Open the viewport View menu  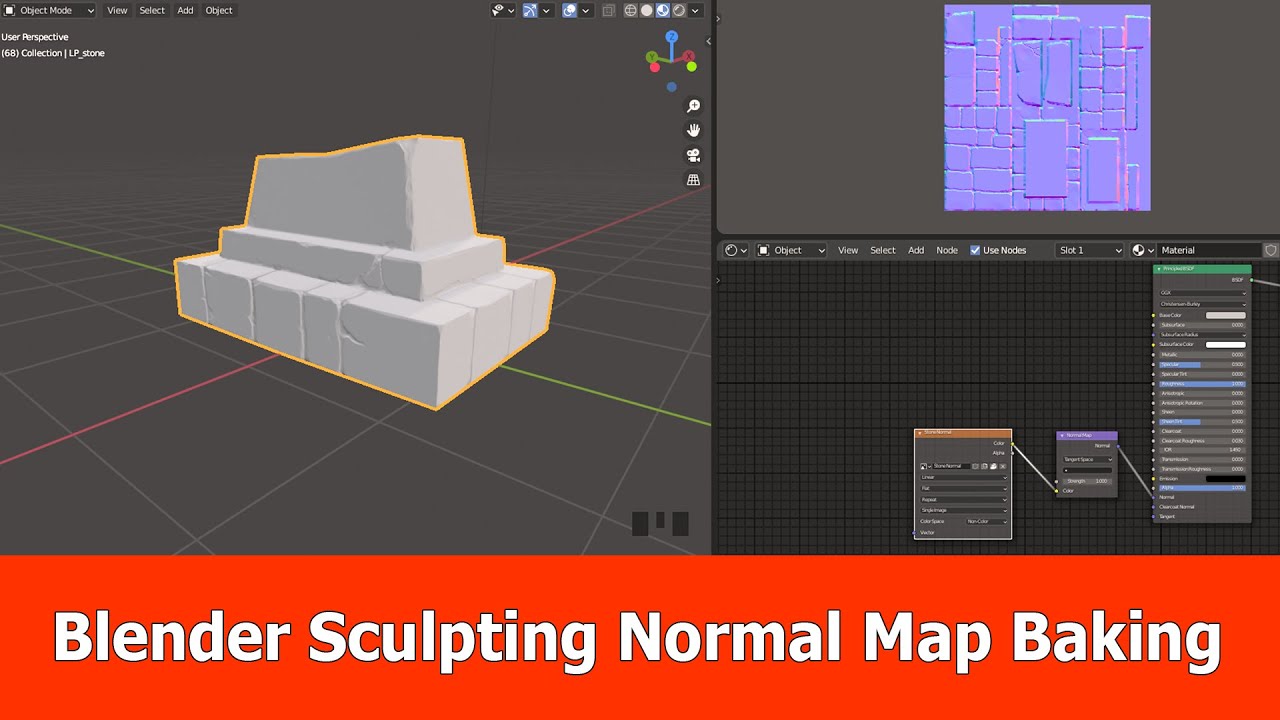pos(117,10)
